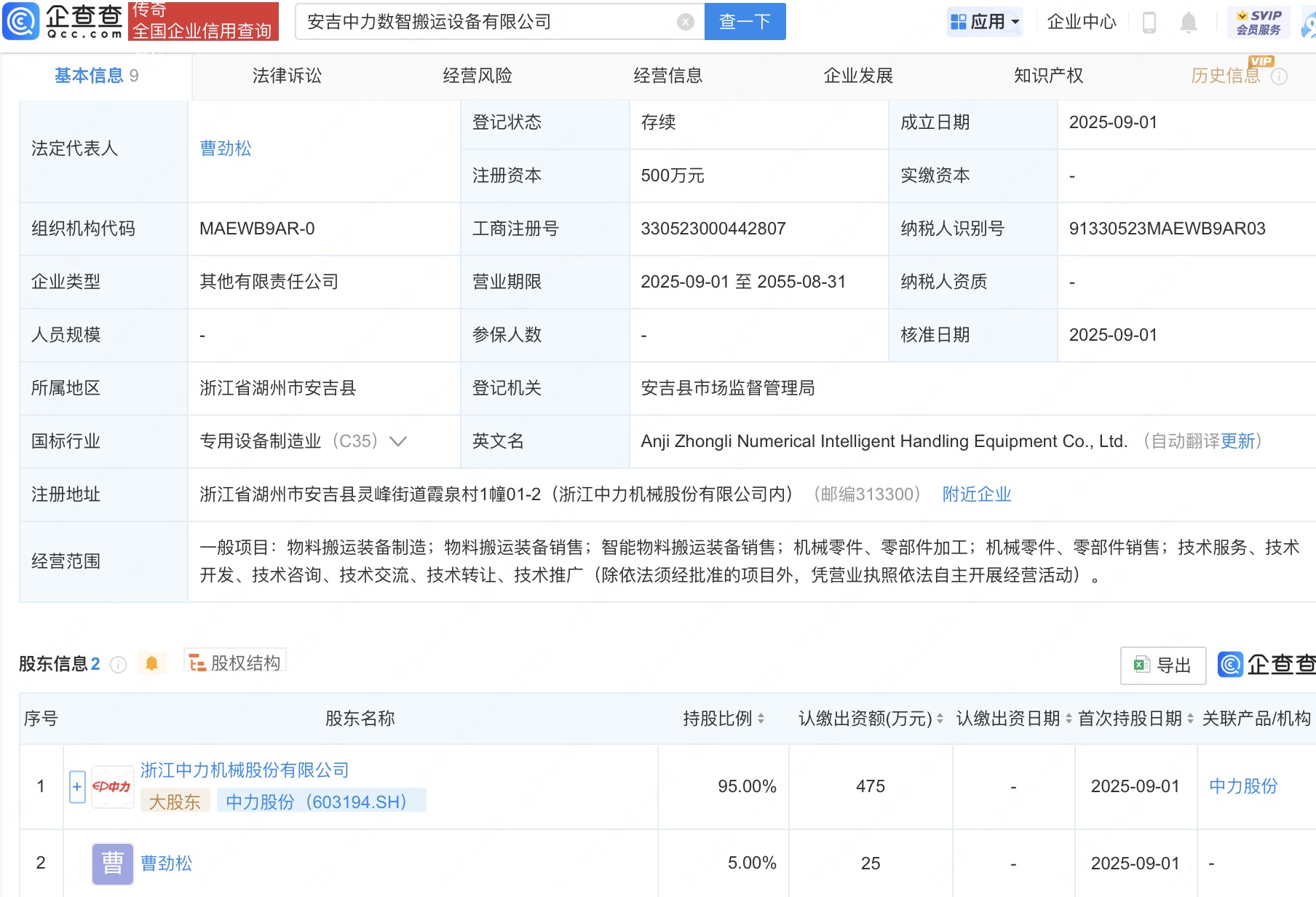Click 导出 export button
This screenshot has height=897, width=1316.
(x=1162, y=665)
